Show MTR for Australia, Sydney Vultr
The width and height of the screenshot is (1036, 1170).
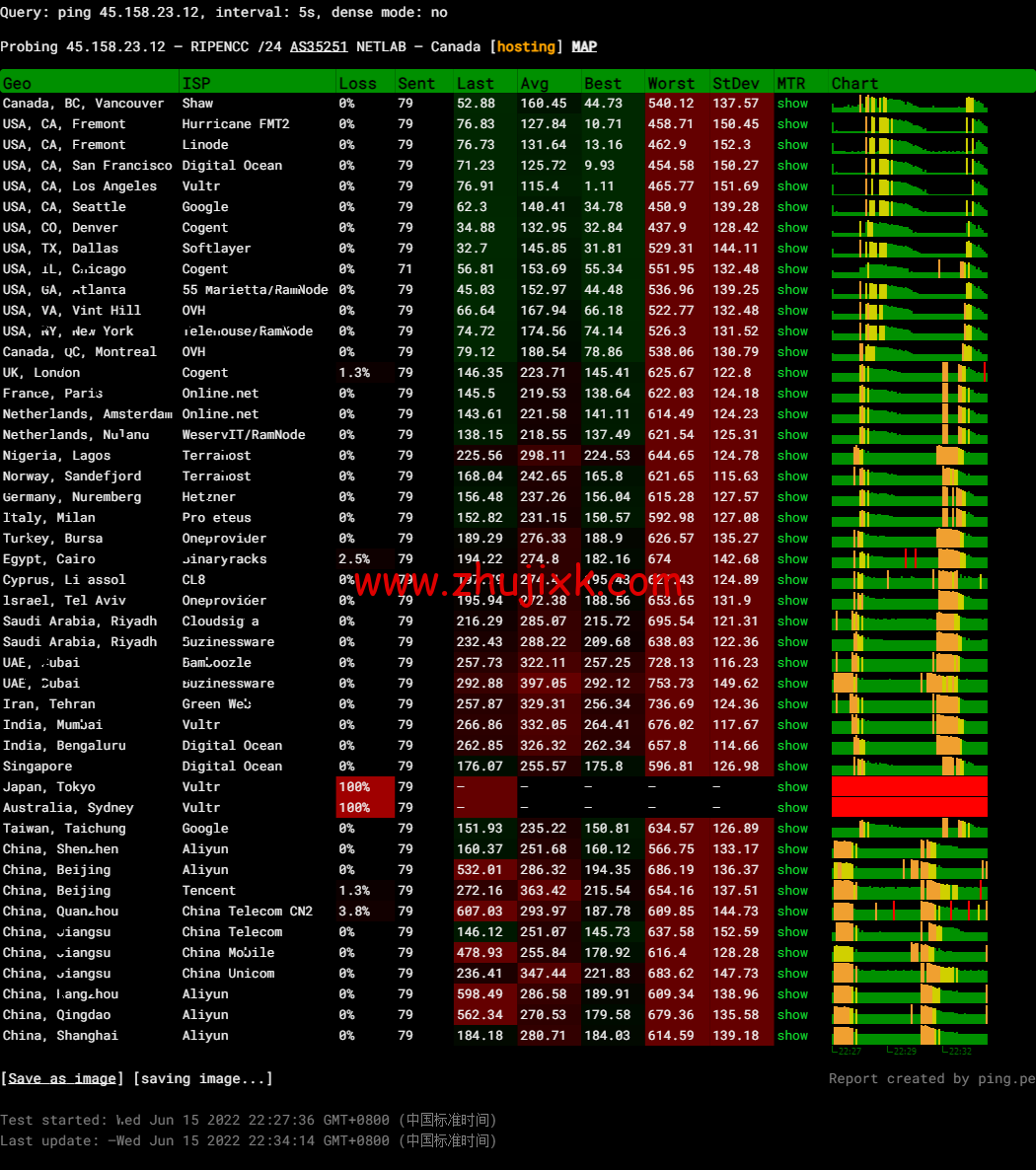pyautogui.click(x=792, y=808)
